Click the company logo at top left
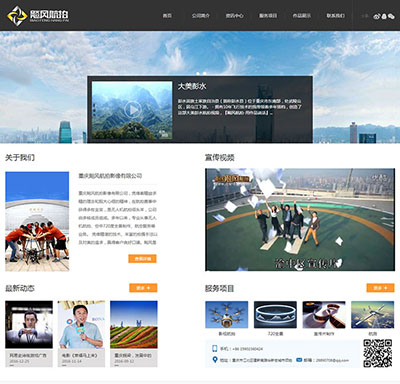The image size is (400, 384). (x=38, y=15)
